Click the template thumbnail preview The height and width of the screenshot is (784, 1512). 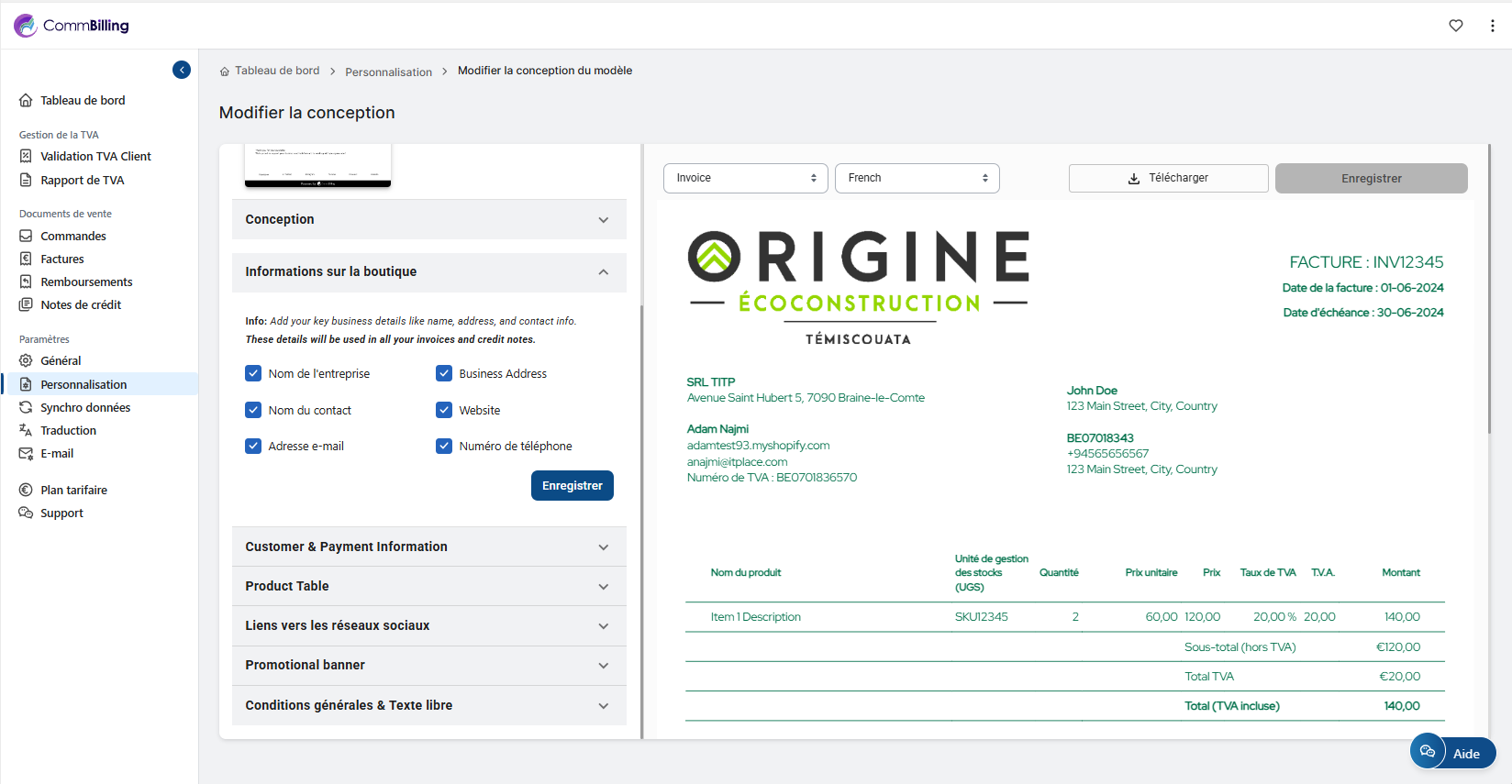point(317,166)
